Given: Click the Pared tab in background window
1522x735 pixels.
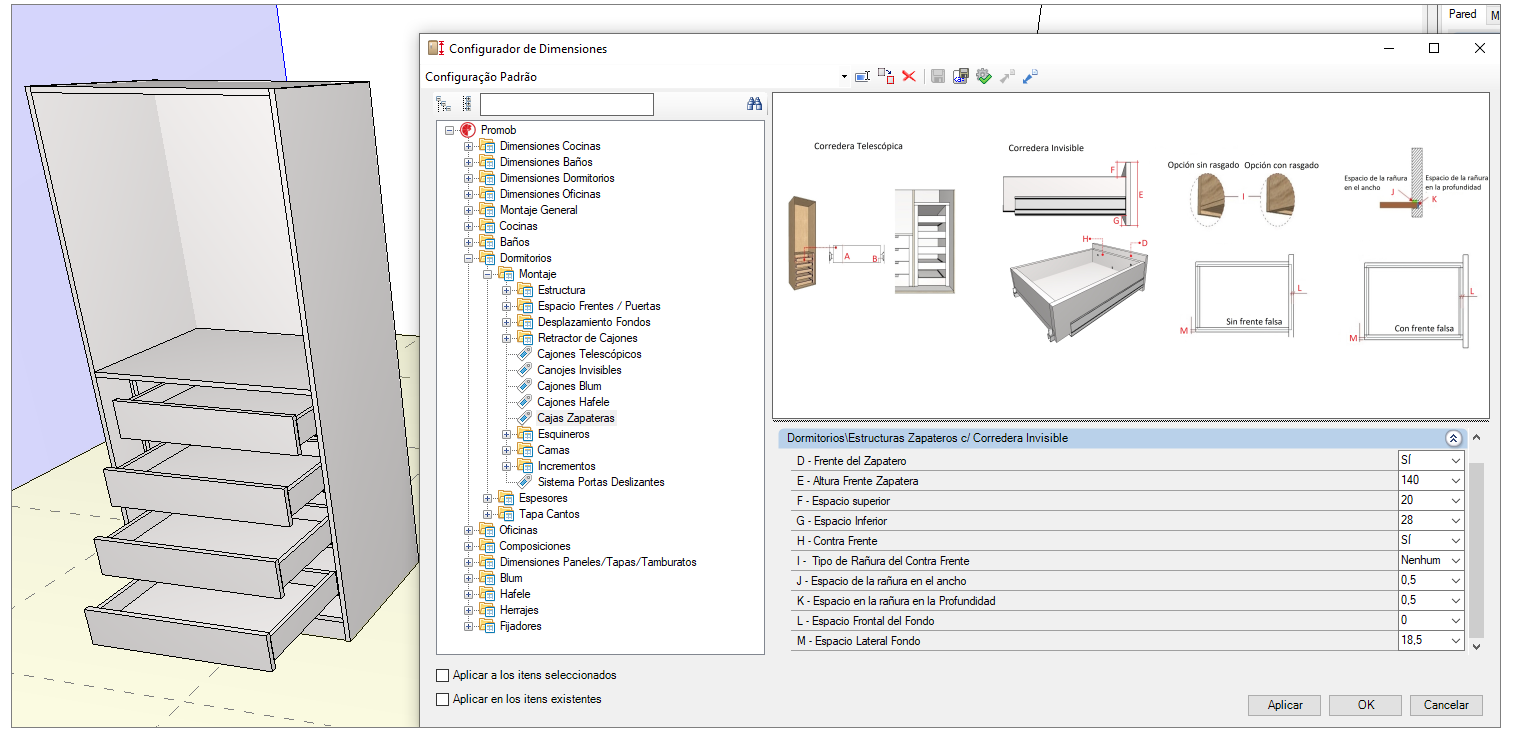Looking at the screenshot, I should coord(1462,14).
